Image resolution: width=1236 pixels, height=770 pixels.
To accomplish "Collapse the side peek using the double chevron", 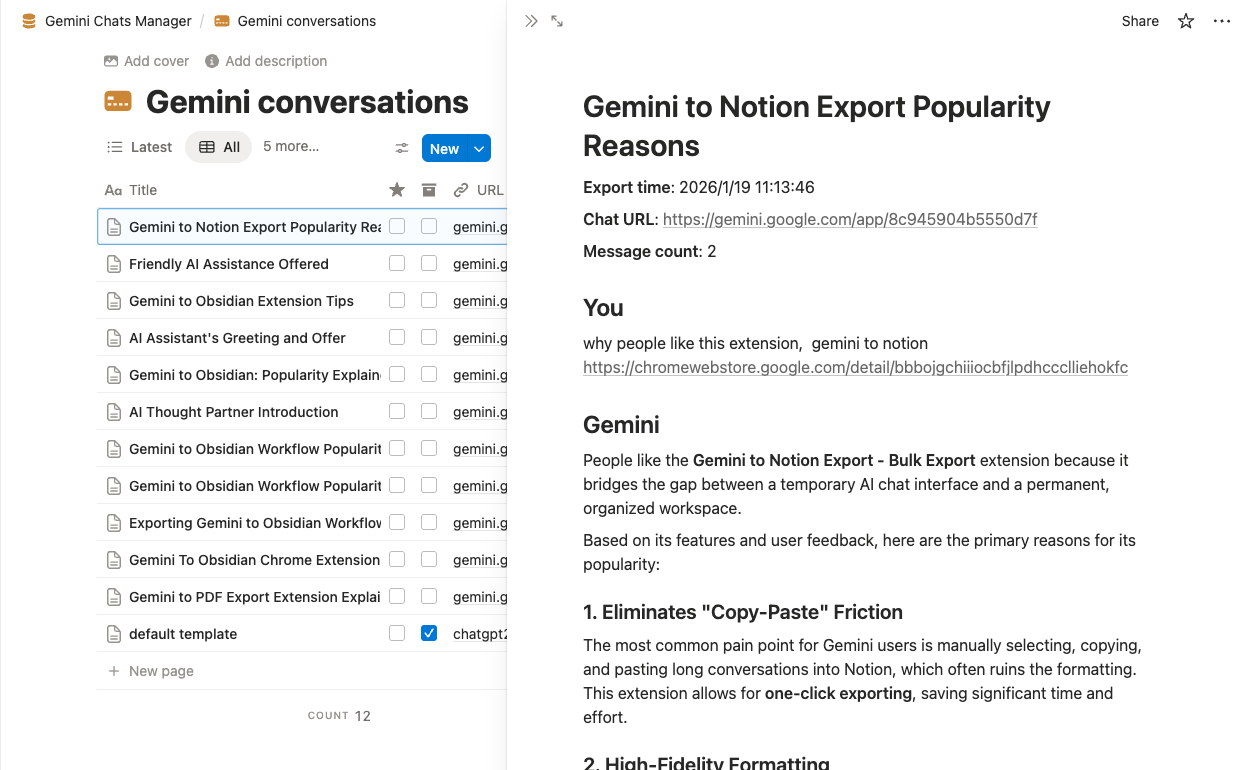I will click(531, 20).
